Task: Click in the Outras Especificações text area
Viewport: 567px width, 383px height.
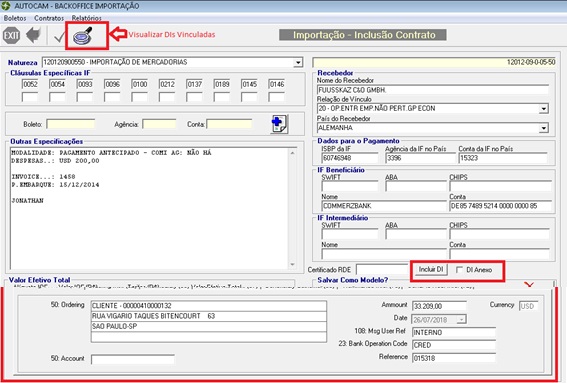Action: click(x=149, y=208)
